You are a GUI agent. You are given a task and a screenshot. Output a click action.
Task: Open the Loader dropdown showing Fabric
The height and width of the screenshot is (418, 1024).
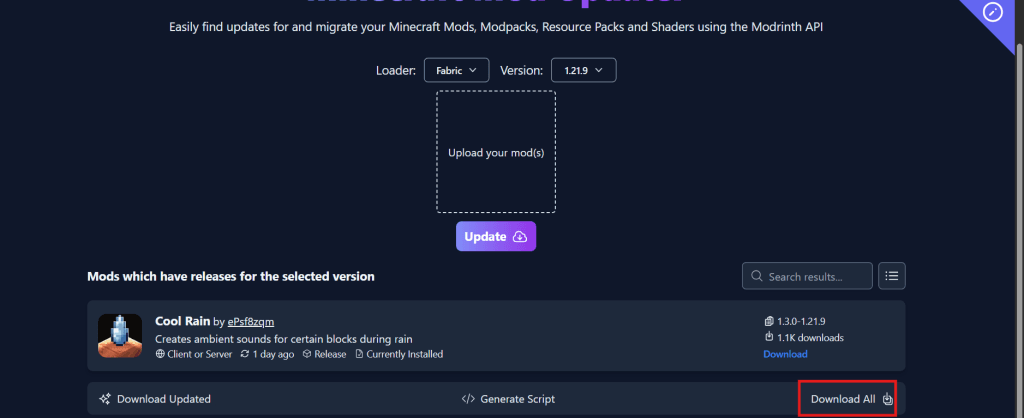[x=456, y=70]
